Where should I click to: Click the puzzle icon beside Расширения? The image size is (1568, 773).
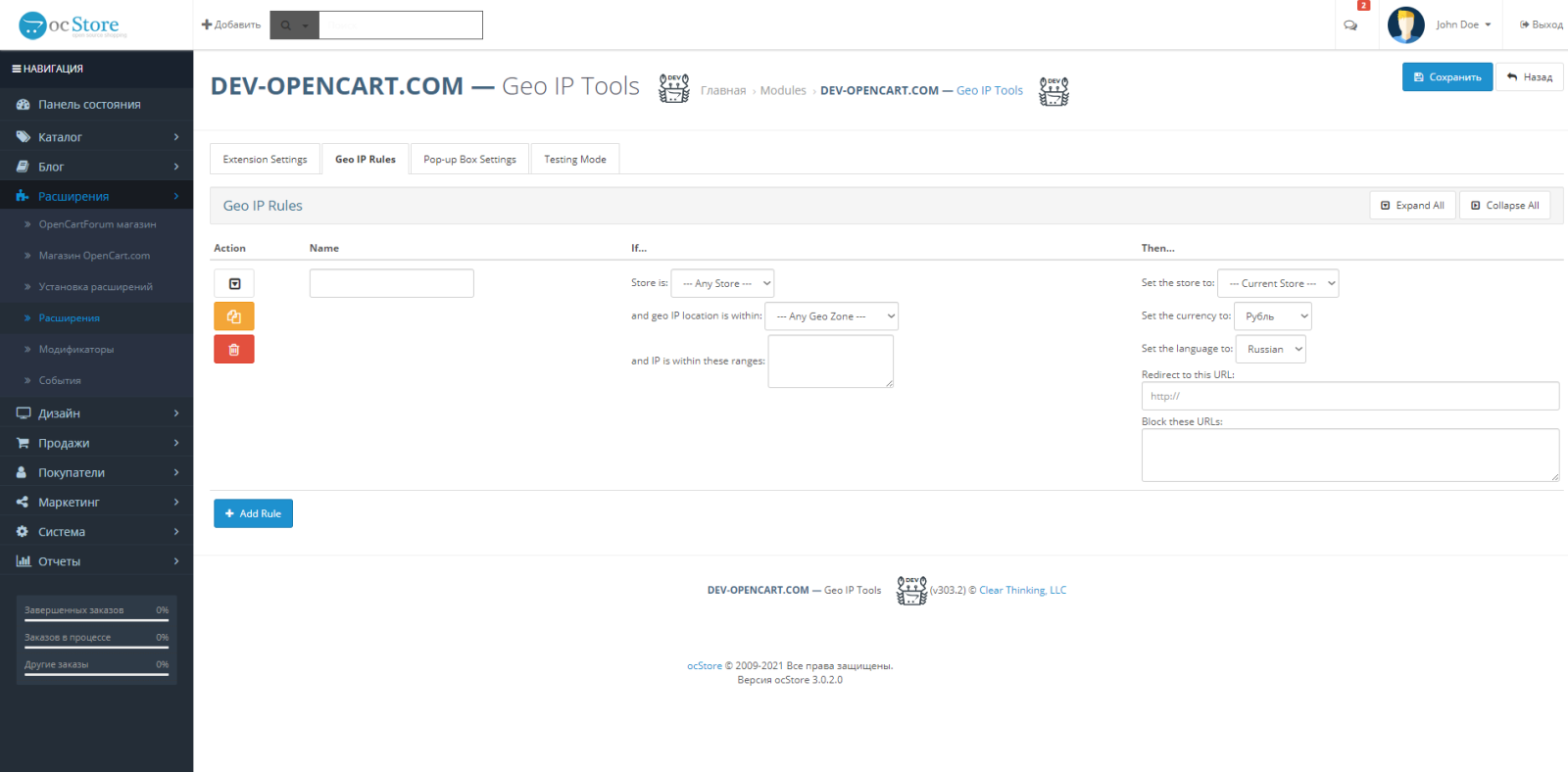(x=23, y=196)
